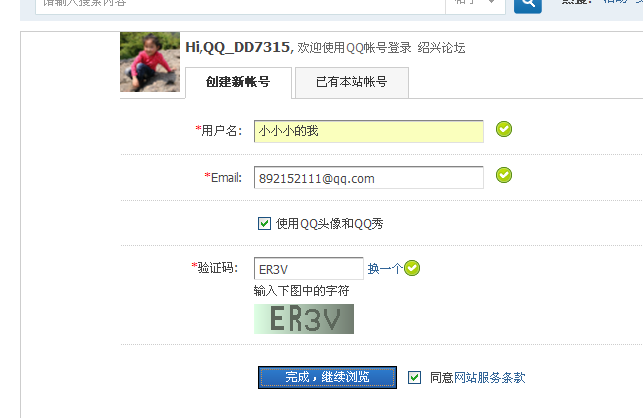
Task: Click the ER3V captcha image
Action: click(304, 319)
